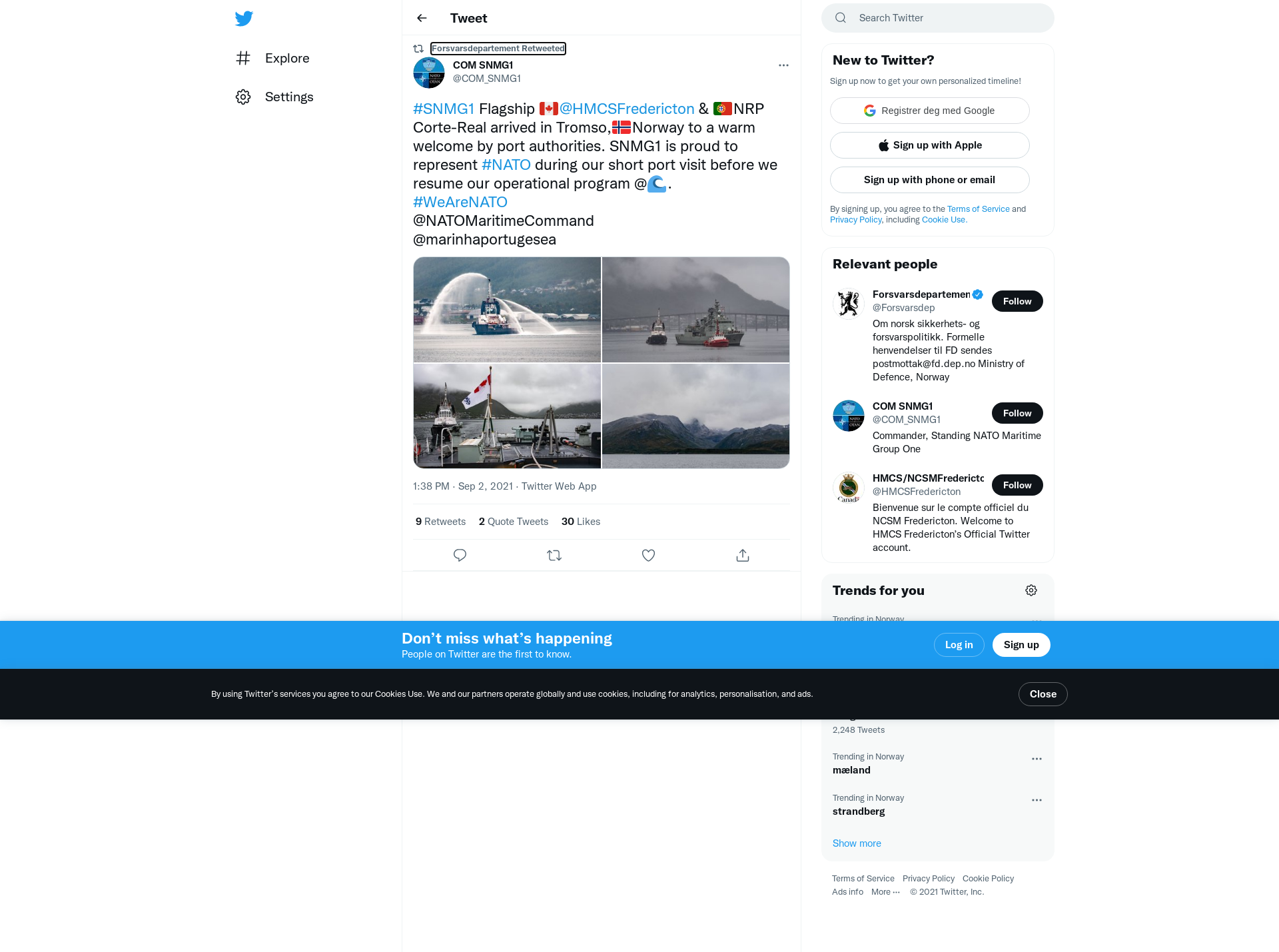Retweet using the retweet icon below tweet
Image resolution: width=1279 pixels, height=952 pixels.
pos(554,555)
